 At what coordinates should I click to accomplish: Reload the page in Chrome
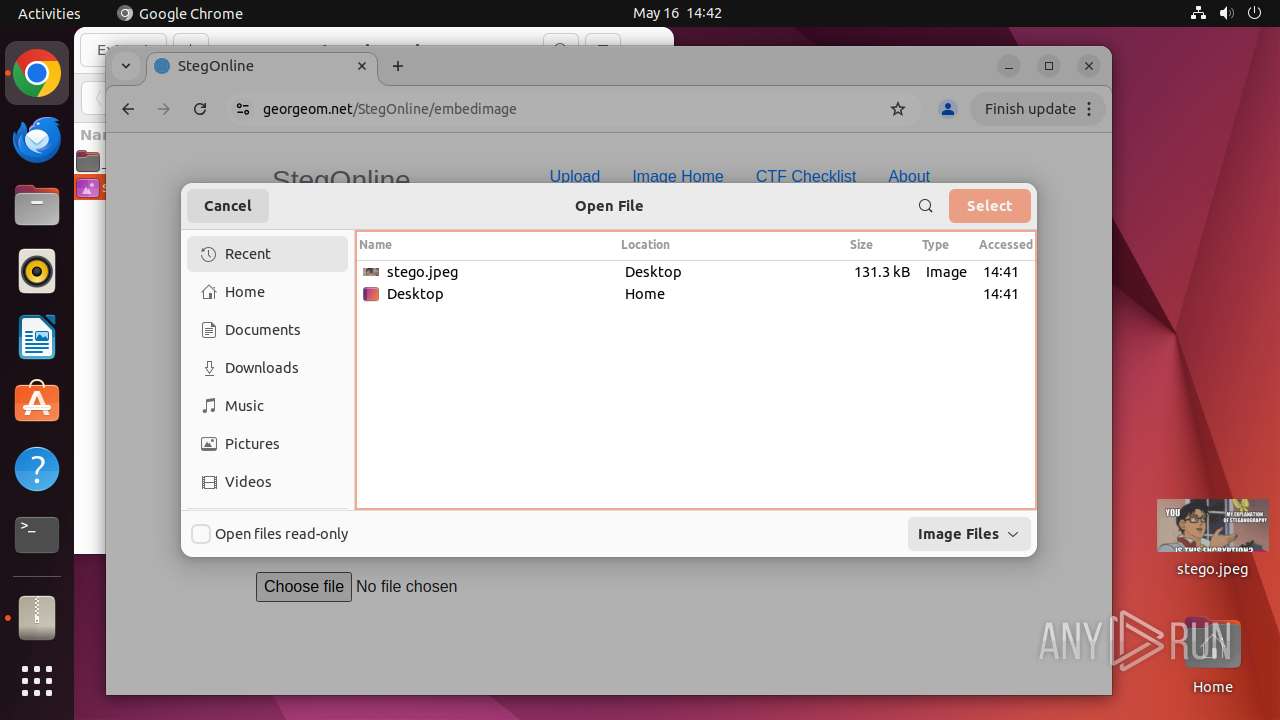200,109
